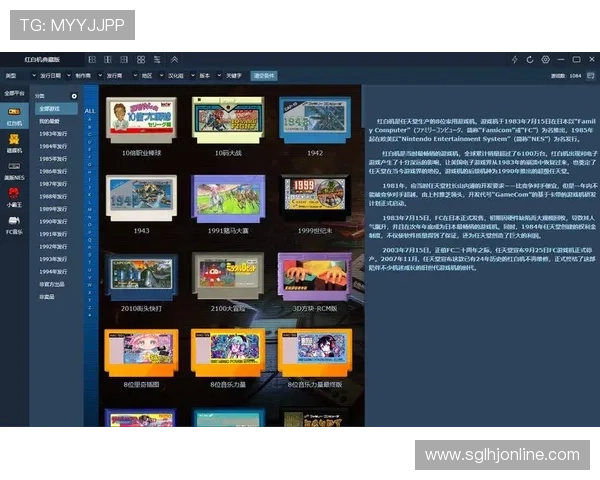This screenshot has height=480, width=600.
Task: Click the lightning bolt icon in the title bar
Action: coord(515,59)
